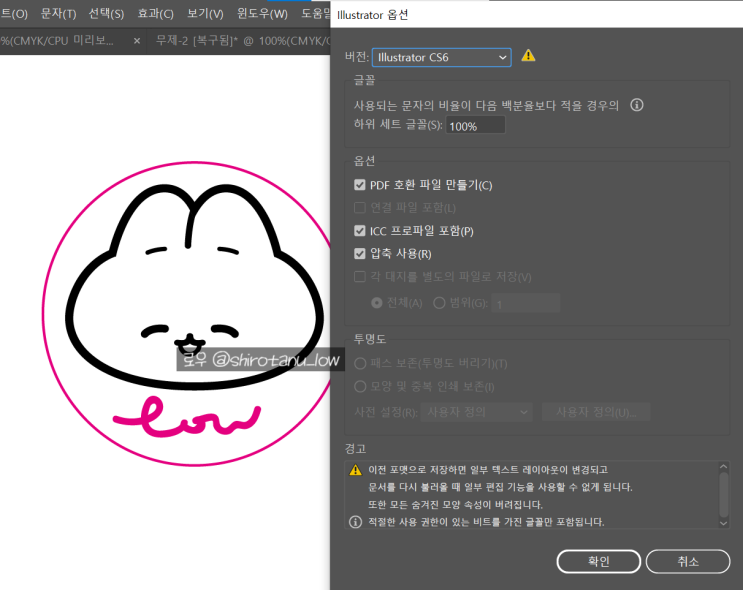The height and width of the screenshot is (590, 743).
Task: Click the 하위 세트 글꼴 100% field
Action: click(x=475, y=126)
